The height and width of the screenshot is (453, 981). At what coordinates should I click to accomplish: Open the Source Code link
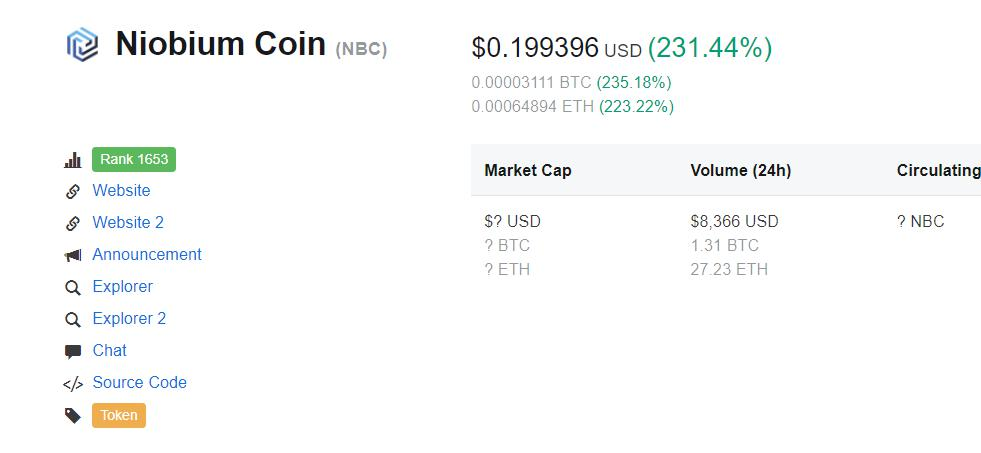[x=139, y=383]
